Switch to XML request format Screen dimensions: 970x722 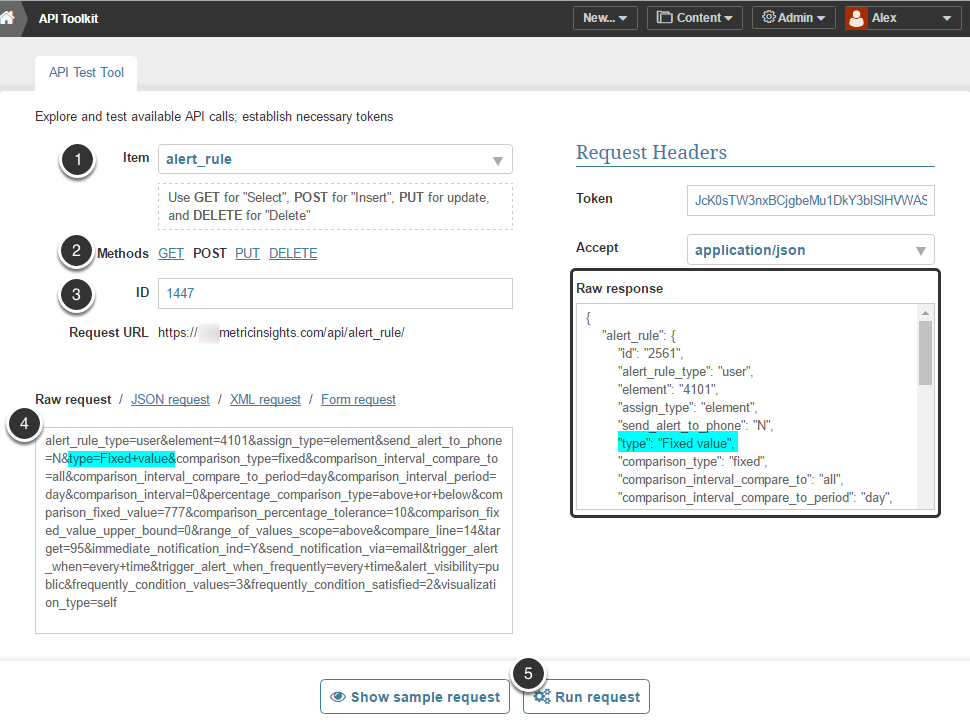pos(265,399)
